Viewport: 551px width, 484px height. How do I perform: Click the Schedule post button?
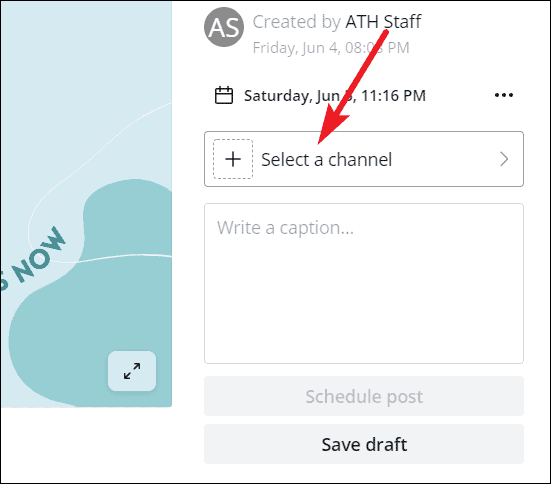(x=364, y=396)
